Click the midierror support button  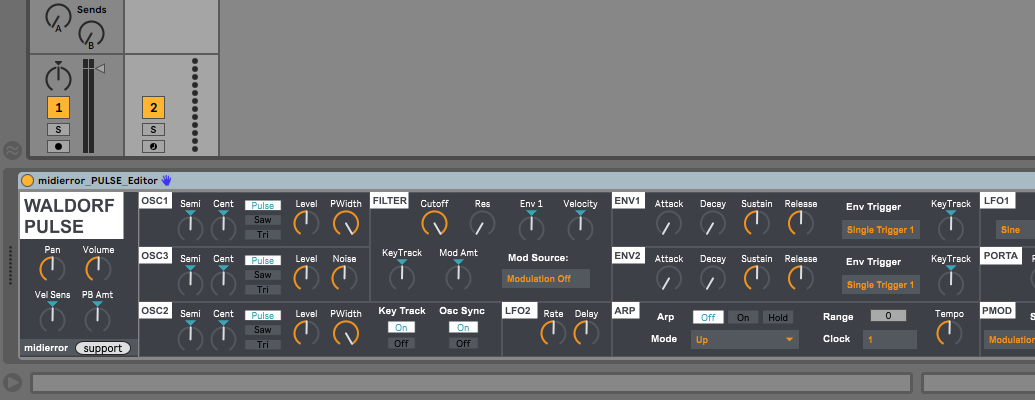pos(103,348)
